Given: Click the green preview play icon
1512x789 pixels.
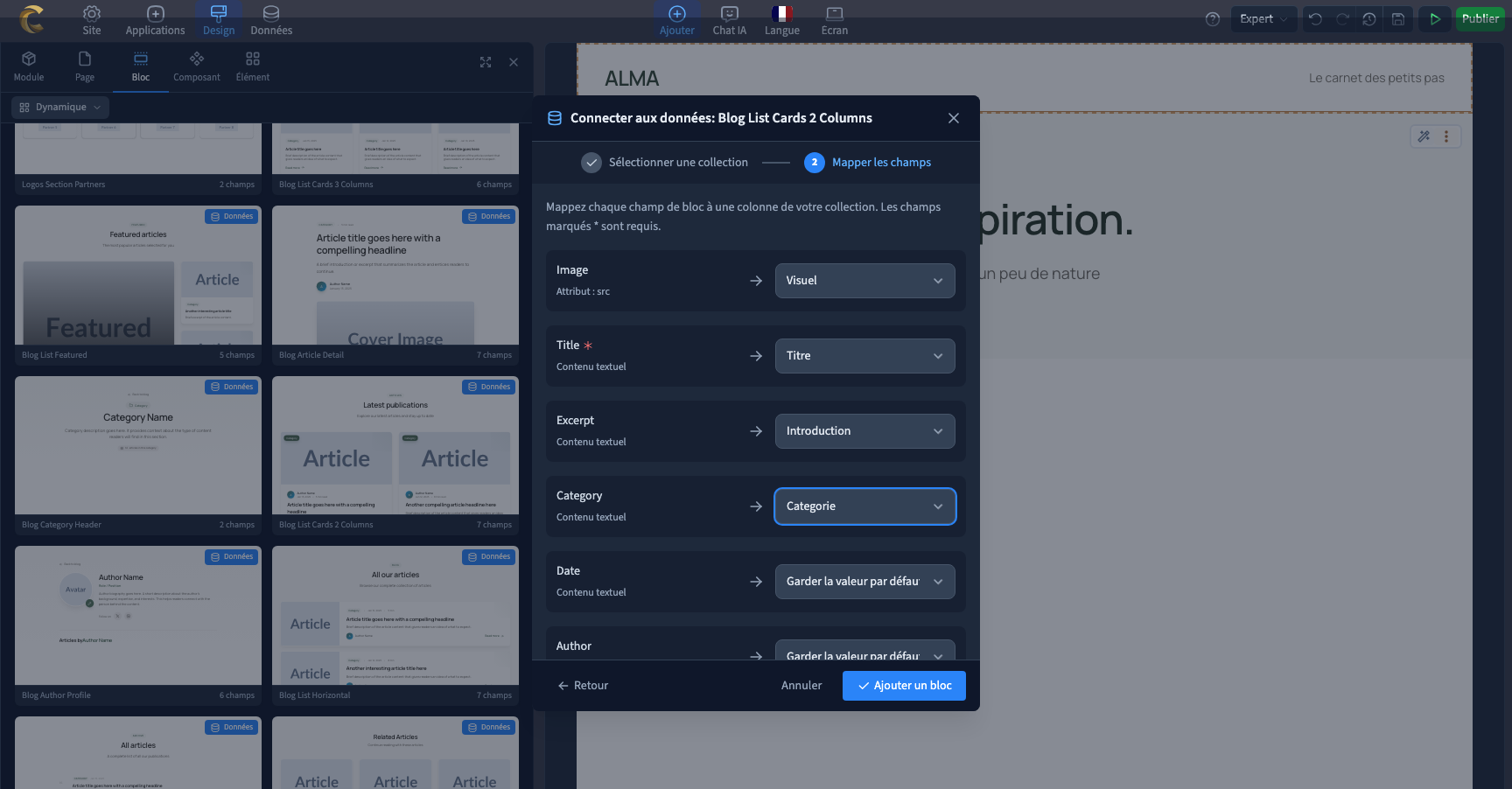Looking at the screenshot, I should click(x=1435, y=19).
